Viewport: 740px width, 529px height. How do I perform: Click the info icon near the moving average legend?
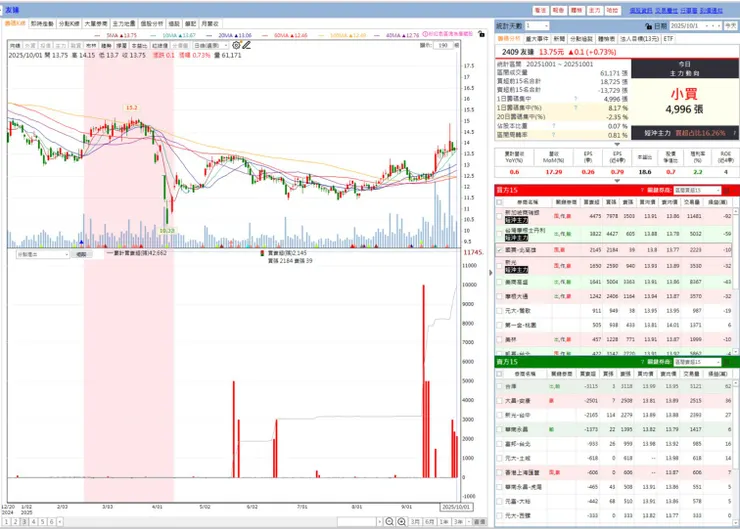pyautogui.click(x=425, y=34)
